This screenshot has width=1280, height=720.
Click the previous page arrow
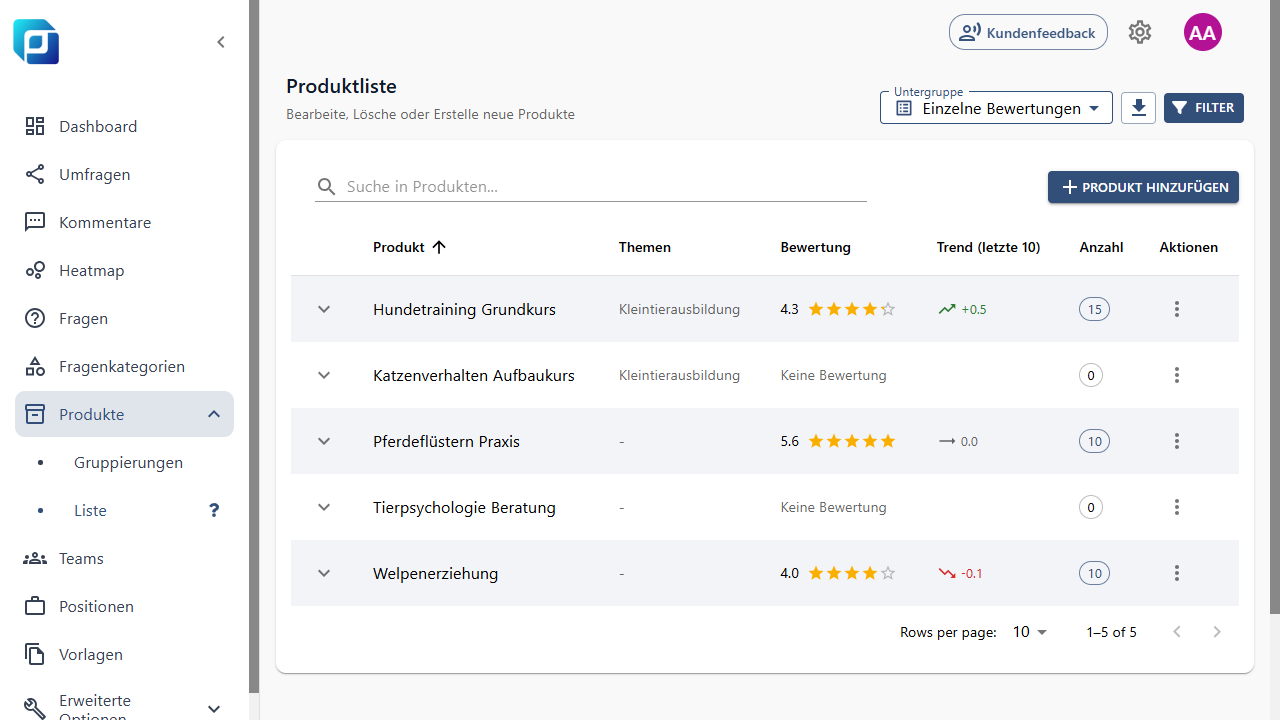pos(1177,632)
